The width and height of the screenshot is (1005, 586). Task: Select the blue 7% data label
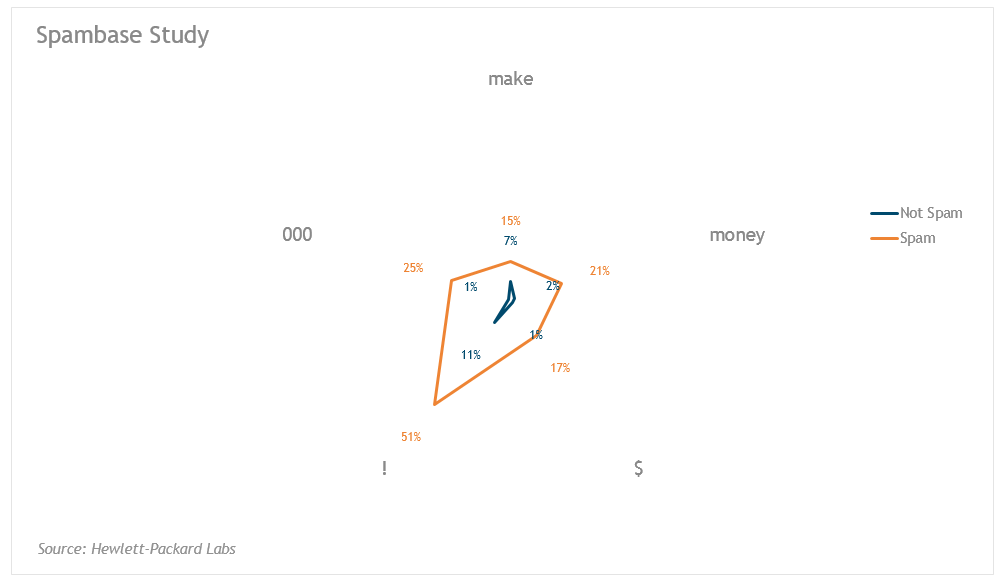pyautogui.click(x=510, y=241)
